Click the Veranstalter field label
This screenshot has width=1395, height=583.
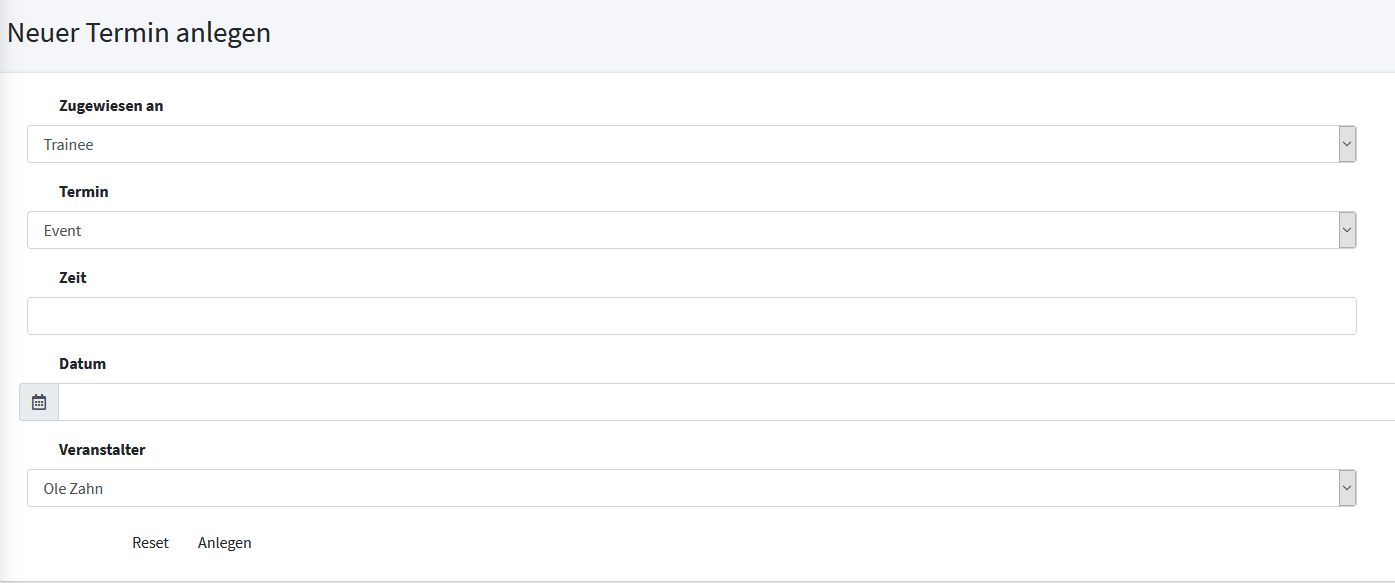[x=102, y=450]
